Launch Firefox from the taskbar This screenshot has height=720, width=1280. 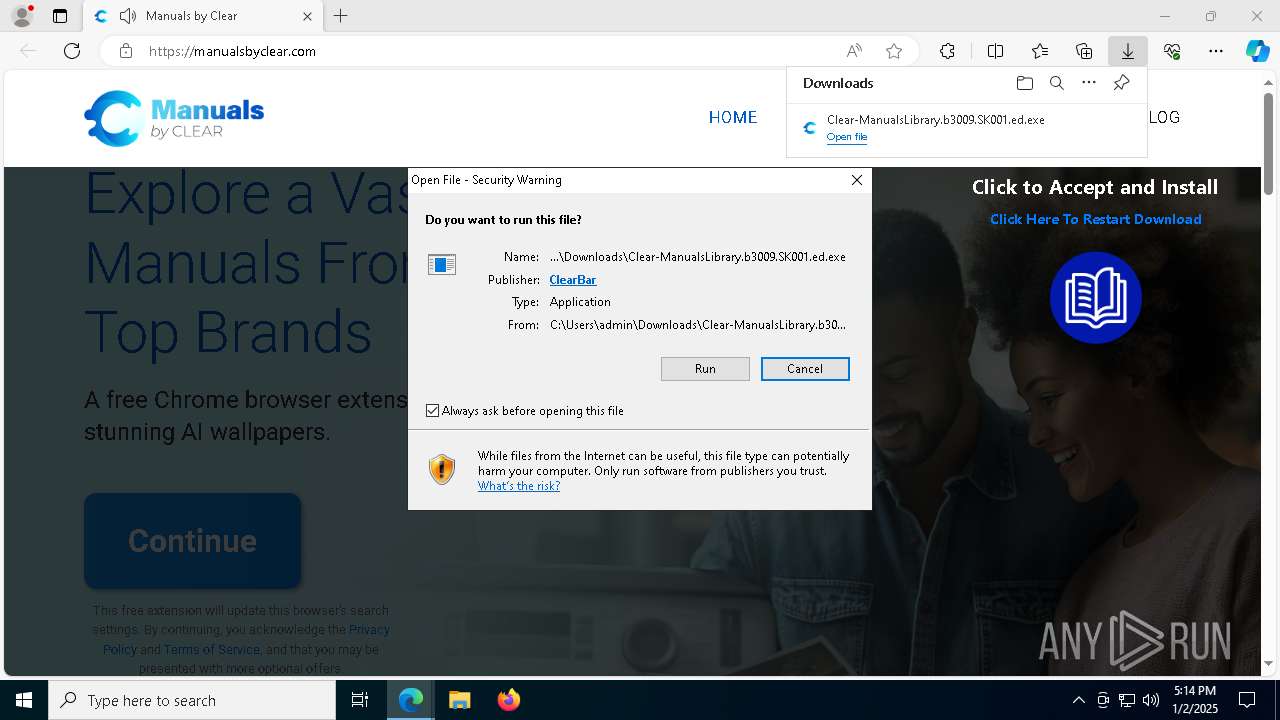pyautogui.click(x=508, y=700)
